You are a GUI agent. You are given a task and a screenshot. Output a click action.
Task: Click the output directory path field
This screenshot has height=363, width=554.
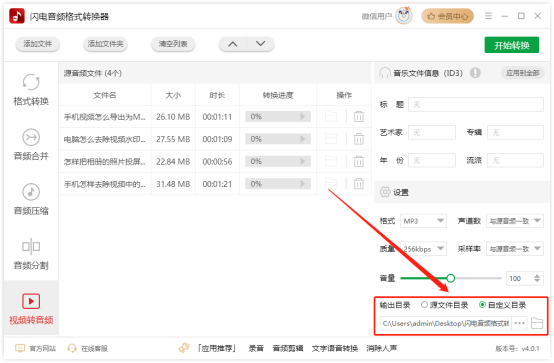(446, 323)
